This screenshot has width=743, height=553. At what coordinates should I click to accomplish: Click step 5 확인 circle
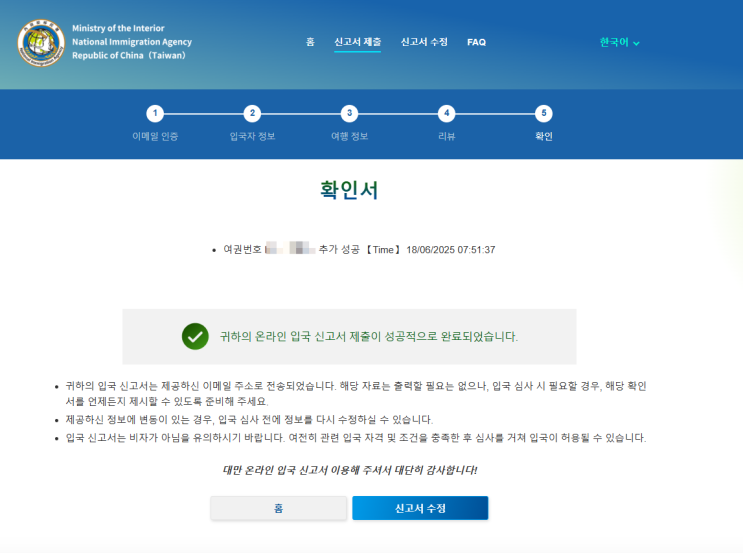(544, 113)
